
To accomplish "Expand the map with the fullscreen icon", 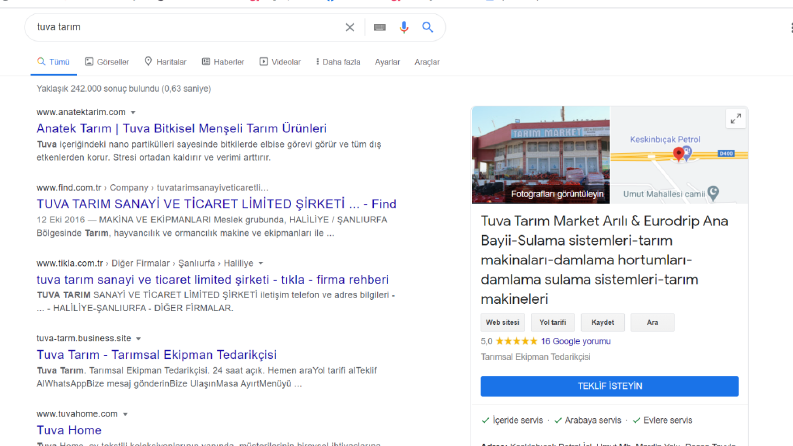I will point(736,119).
